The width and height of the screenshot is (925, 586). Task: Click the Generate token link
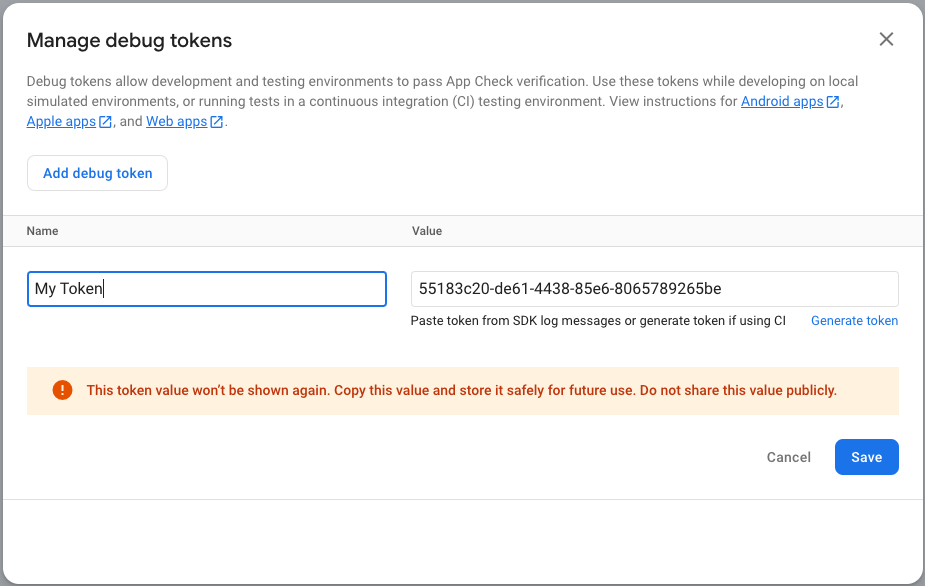click(854, 320)
